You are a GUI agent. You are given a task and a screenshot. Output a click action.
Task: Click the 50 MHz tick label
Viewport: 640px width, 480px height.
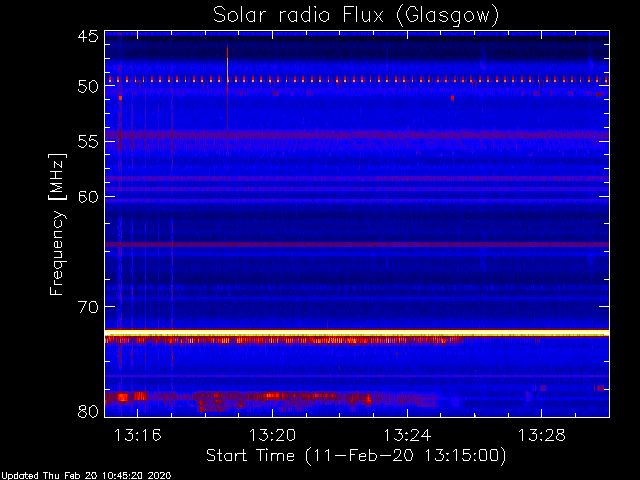88,87
